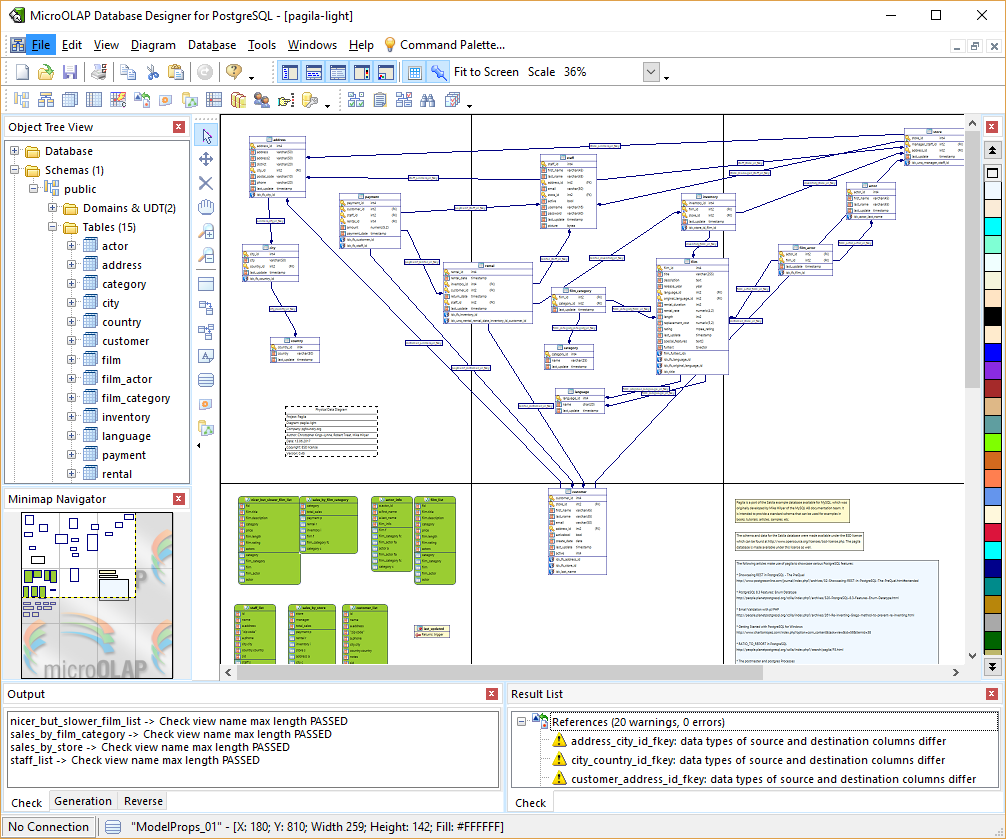Open the Command Palette...
Screen dimensions: 1006x839
445,45
